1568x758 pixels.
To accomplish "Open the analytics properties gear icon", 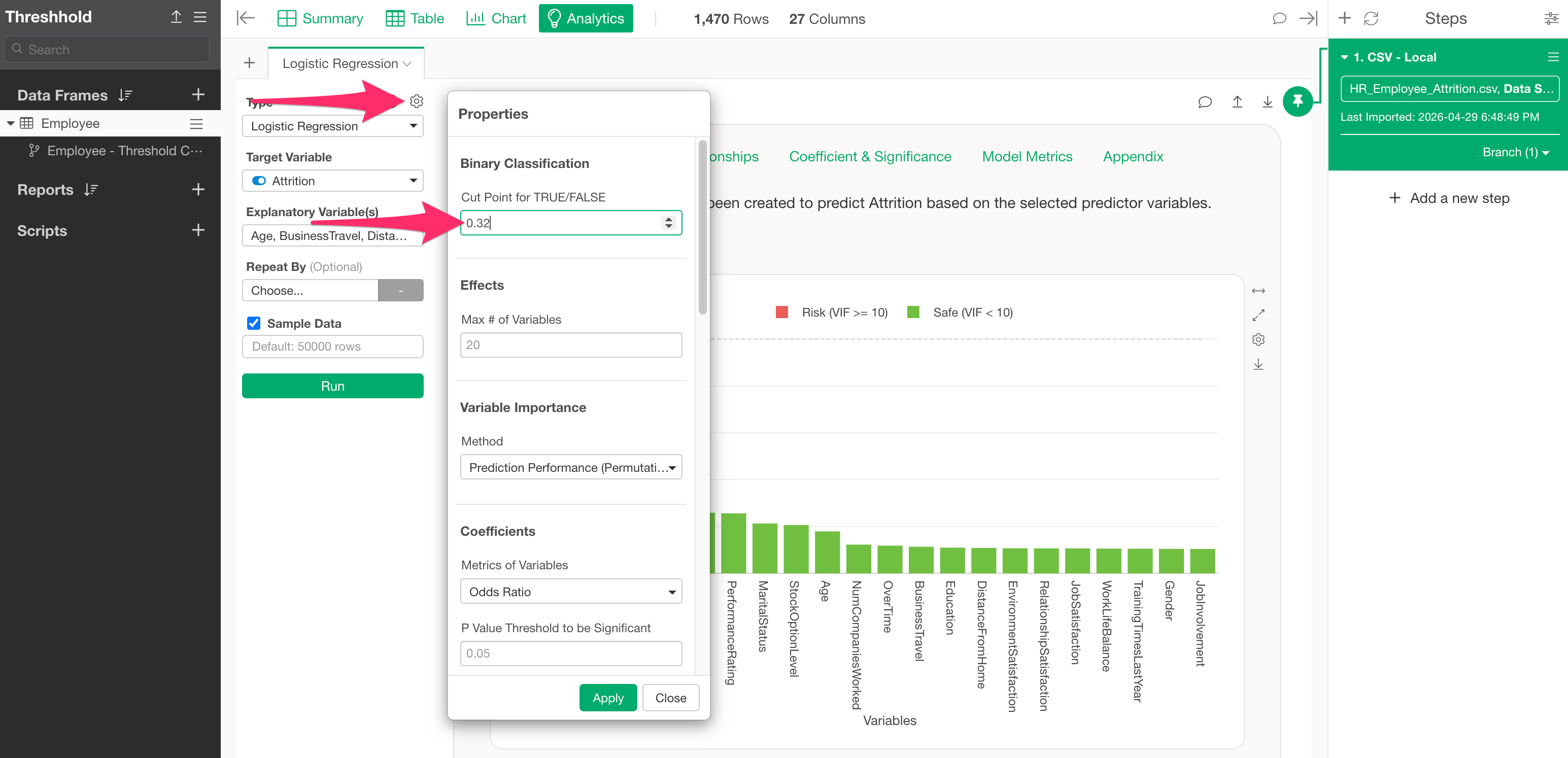I will pyautogui.click(x=416, y=101).
